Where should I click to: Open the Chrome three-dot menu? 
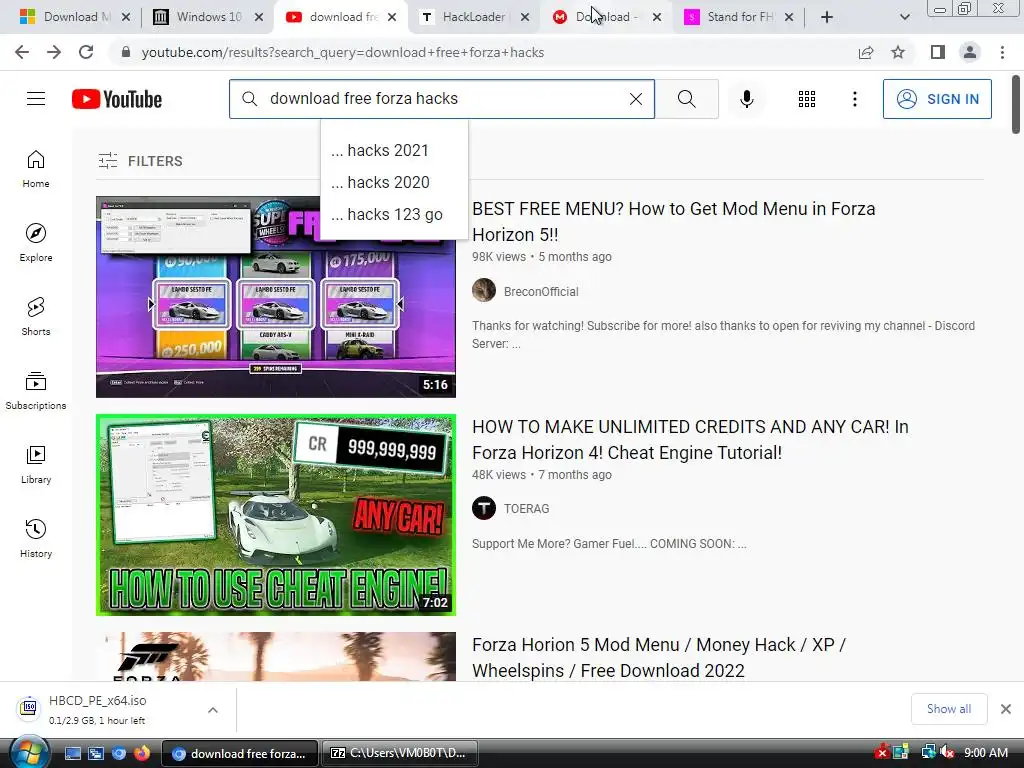click(1002, 52)
